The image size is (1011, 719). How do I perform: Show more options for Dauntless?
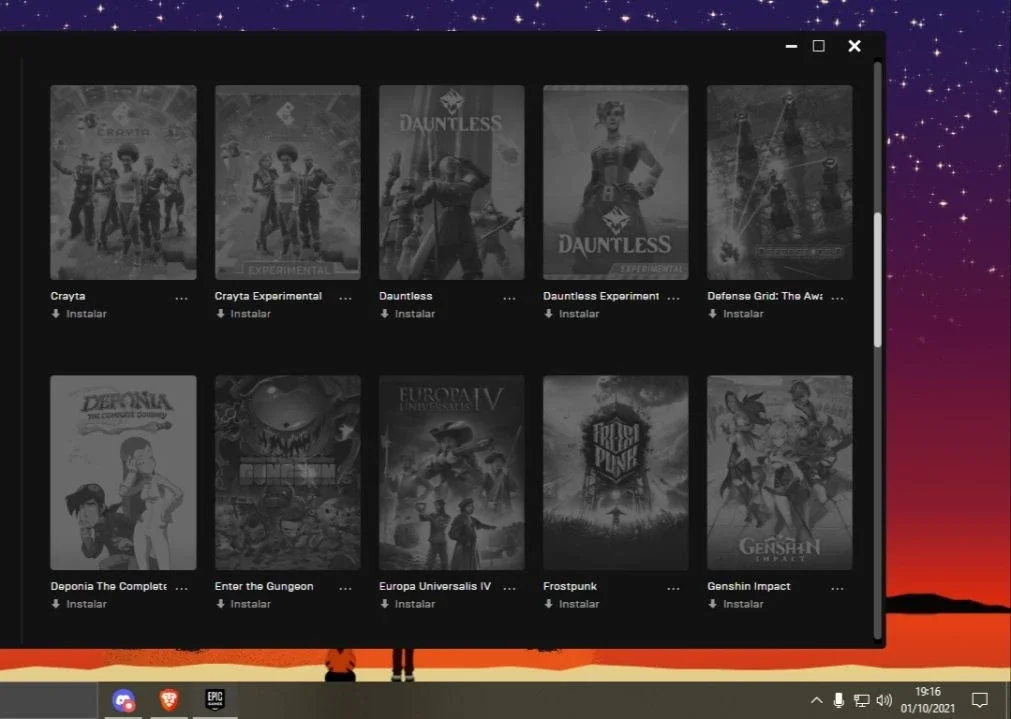509,298
